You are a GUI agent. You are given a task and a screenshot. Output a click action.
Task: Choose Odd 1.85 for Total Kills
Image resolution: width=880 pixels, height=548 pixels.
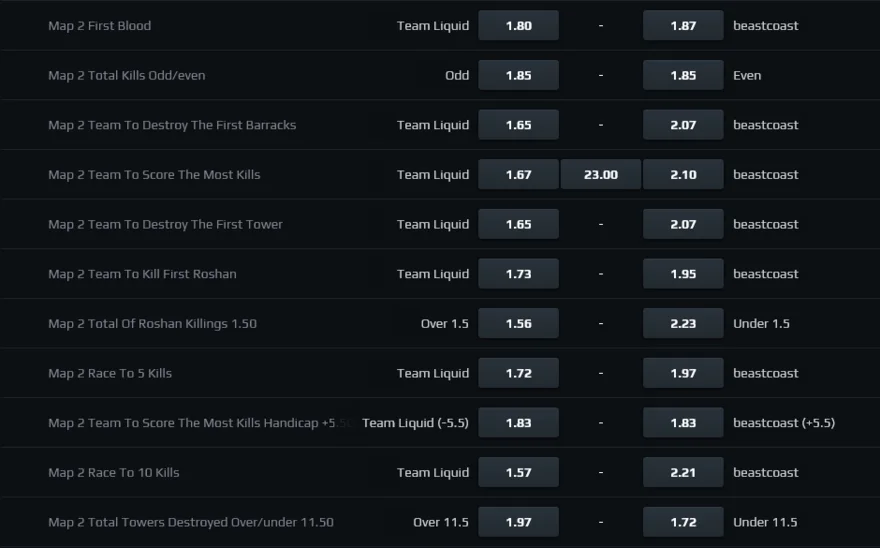(x=518, y=75)
